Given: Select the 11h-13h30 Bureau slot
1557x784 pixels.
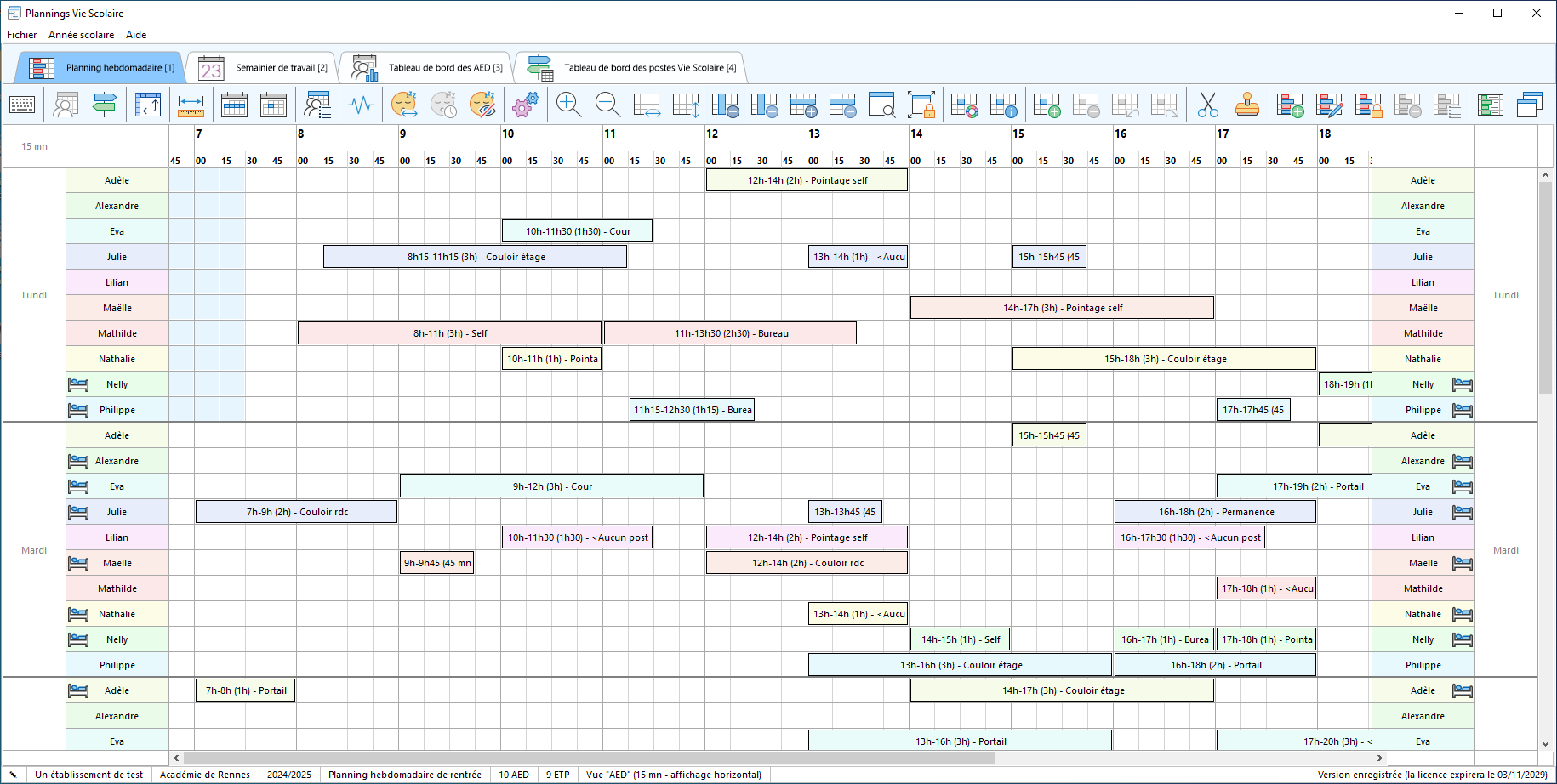Looking at the screenshot, I should click(730, 333).
